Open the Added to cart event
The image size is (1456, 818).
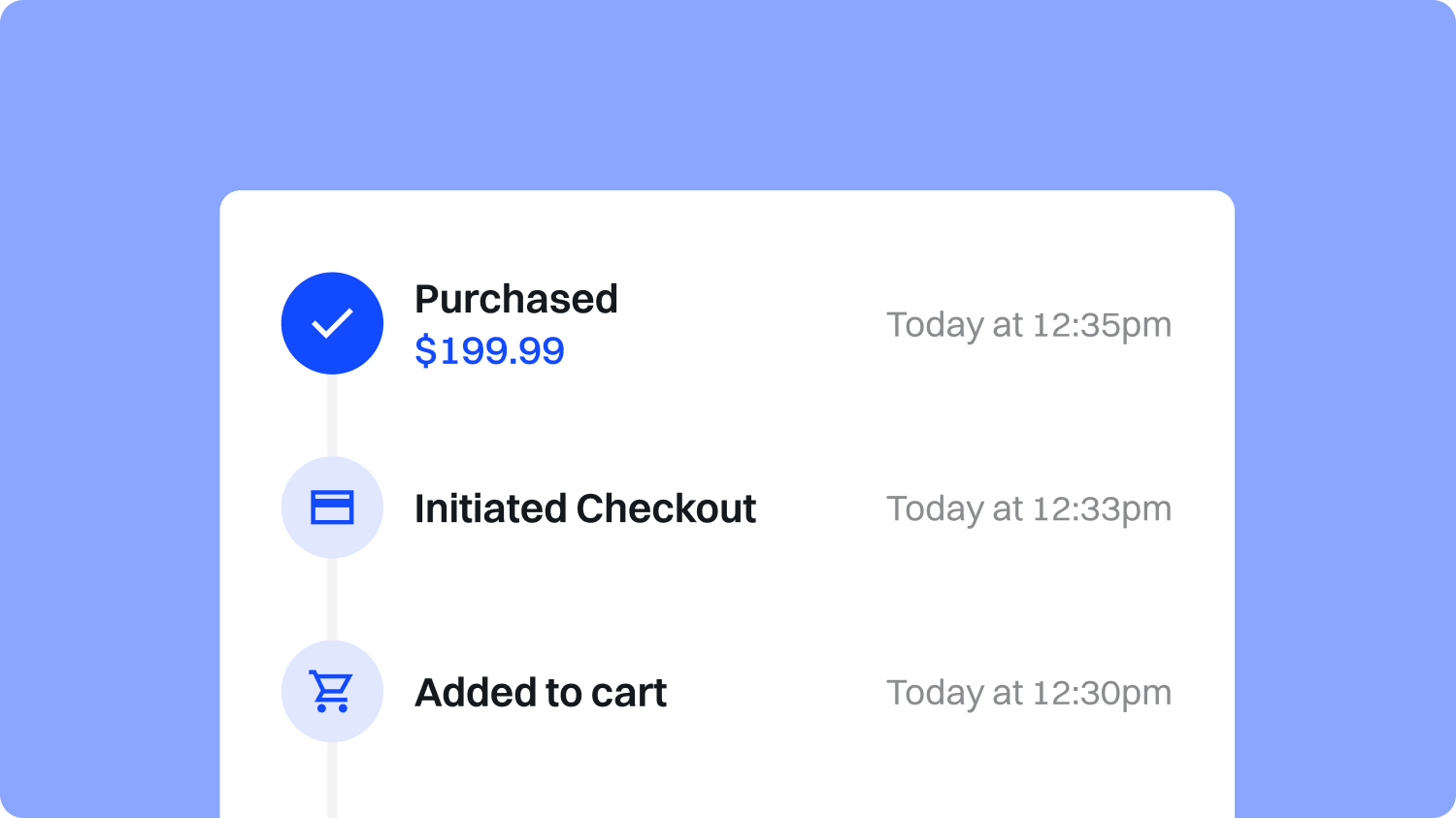pyautogui.click(x=541, y=693)
